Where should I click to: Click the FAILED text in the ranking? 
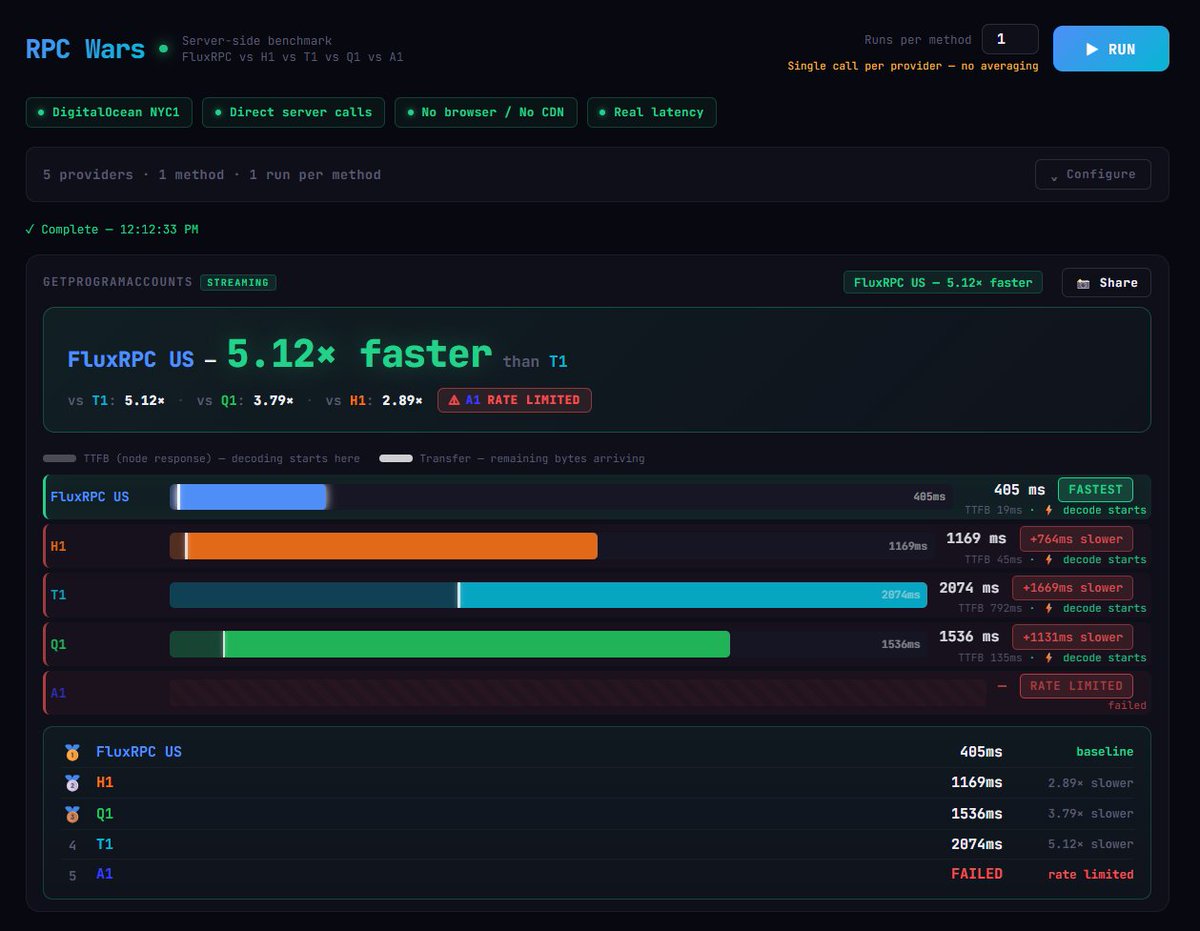977,874
